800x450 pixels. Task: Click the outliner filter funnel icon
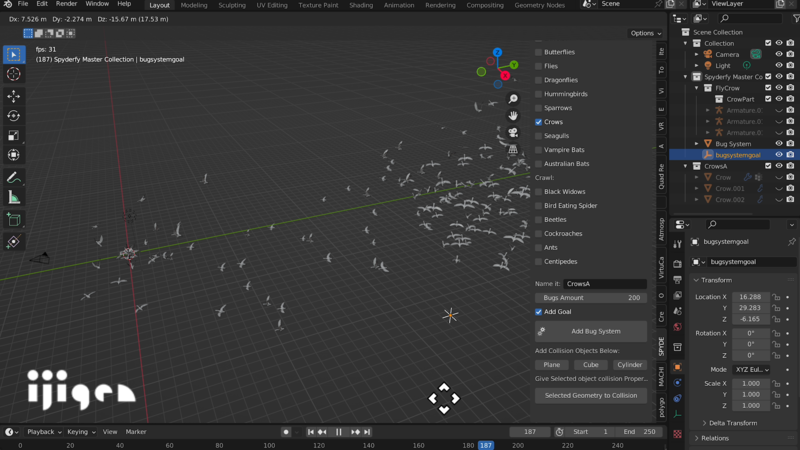tap(796, 18)
